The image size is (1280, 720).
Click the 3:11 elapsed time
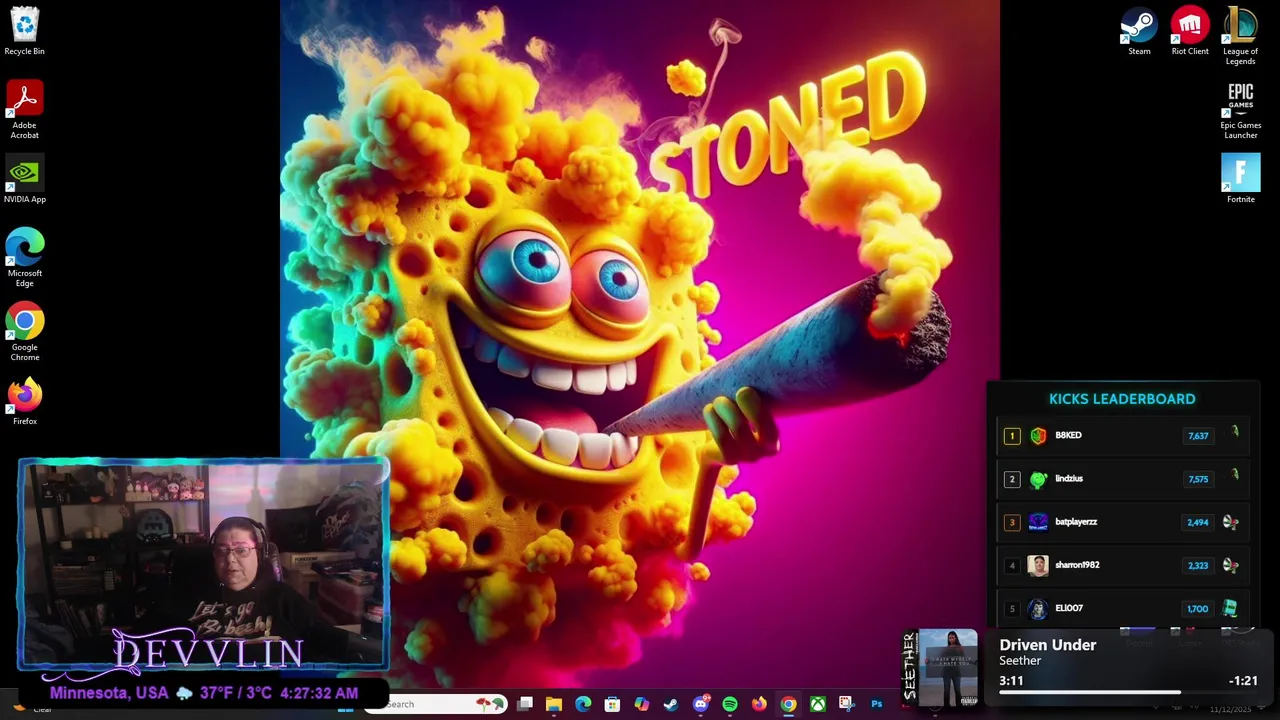pyautogui.click(x=1011, y=681)
